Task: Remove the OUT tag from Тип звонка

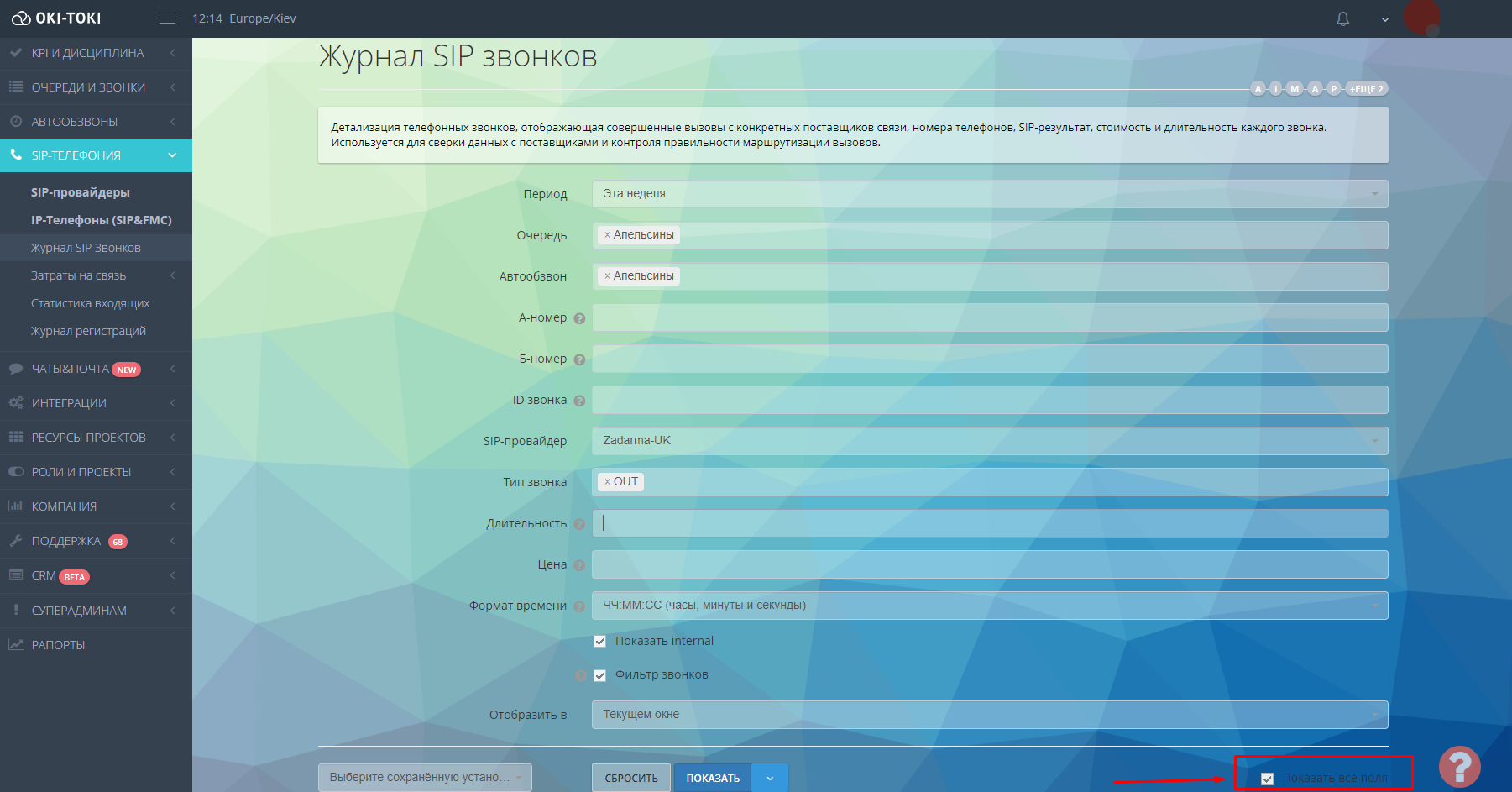Action: pos(607,482)
